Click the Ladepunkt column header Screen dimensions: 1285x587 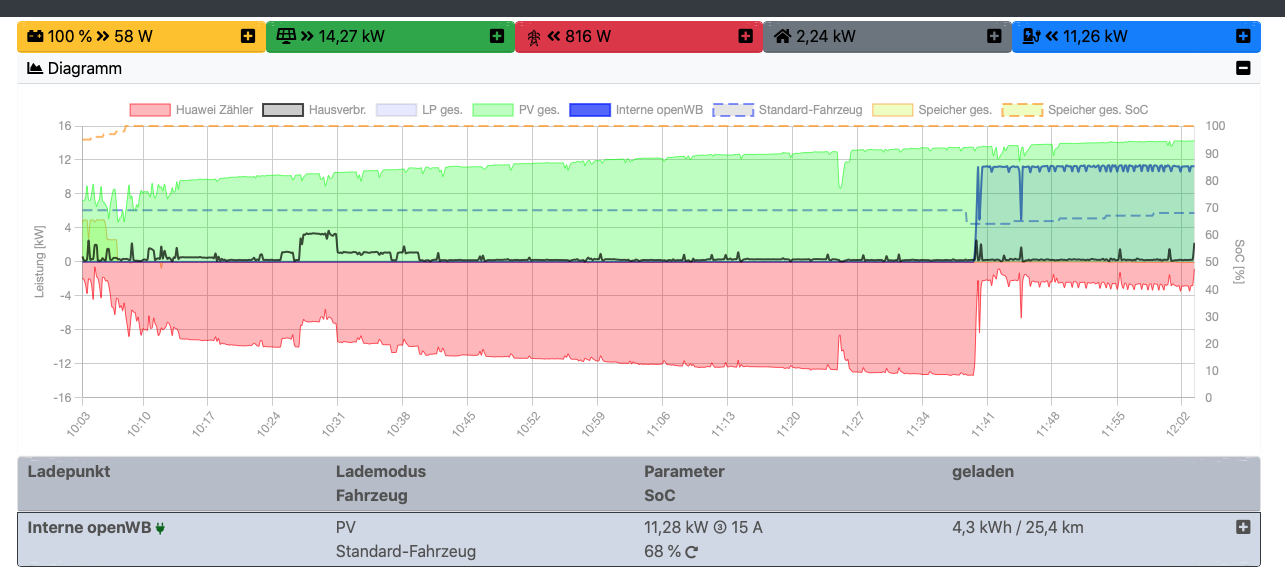tap(69, 471)
